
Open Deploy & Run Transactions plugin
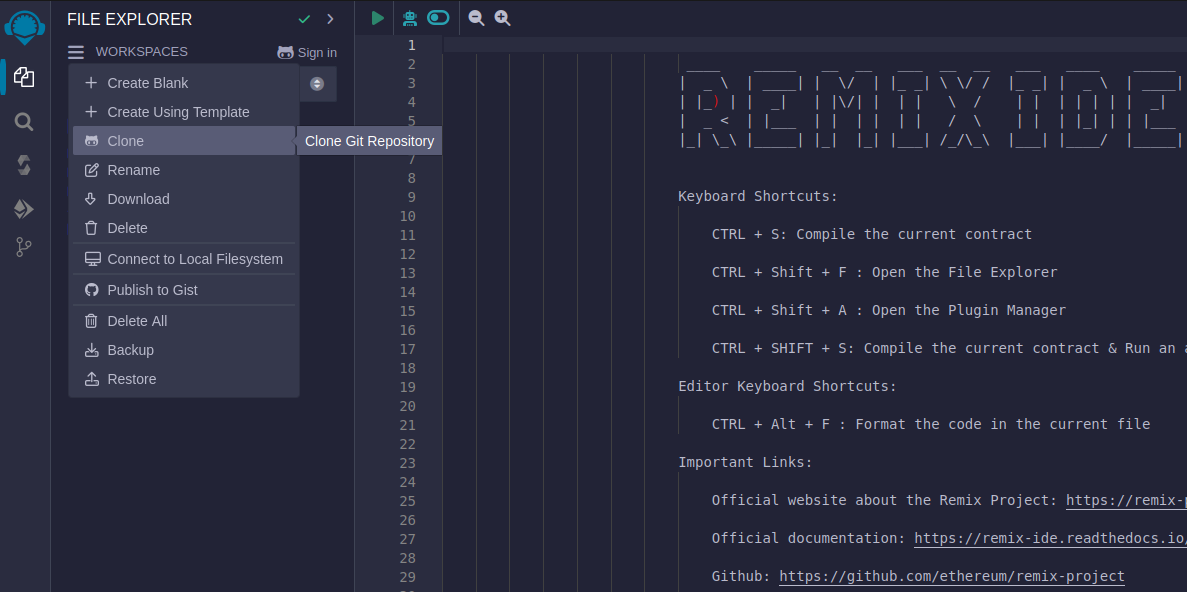click(x=24, y=208)
